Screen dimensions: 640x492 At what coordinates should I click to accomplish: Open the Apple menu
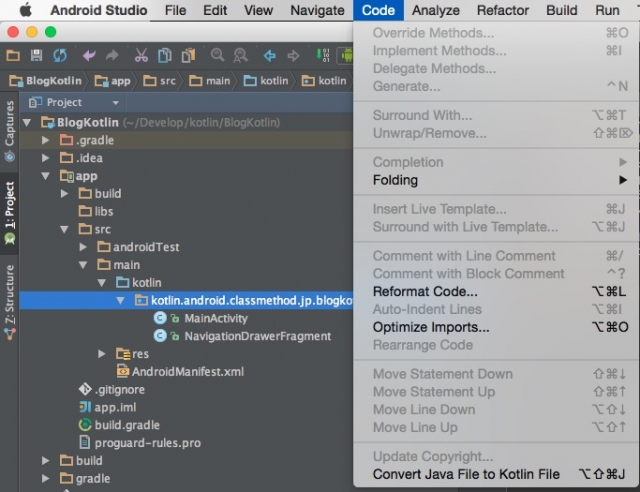[26, 11]
